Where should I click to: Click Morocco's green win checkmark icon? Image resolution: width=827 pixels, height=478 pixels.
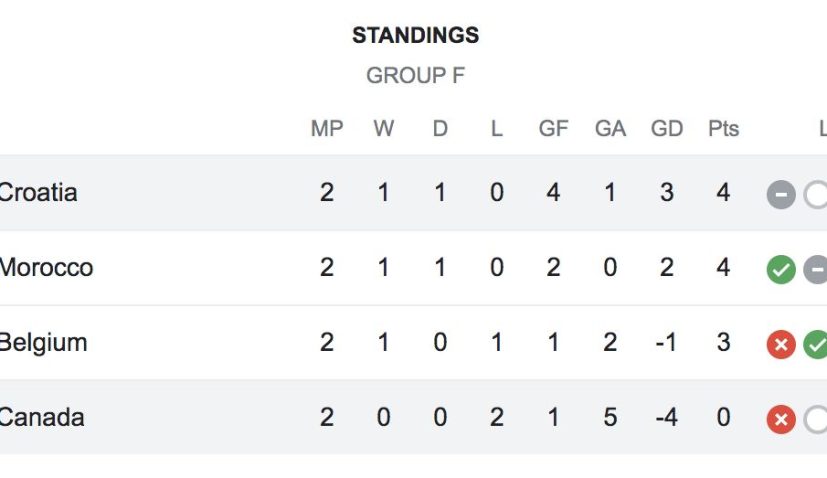tap(781, 269)
